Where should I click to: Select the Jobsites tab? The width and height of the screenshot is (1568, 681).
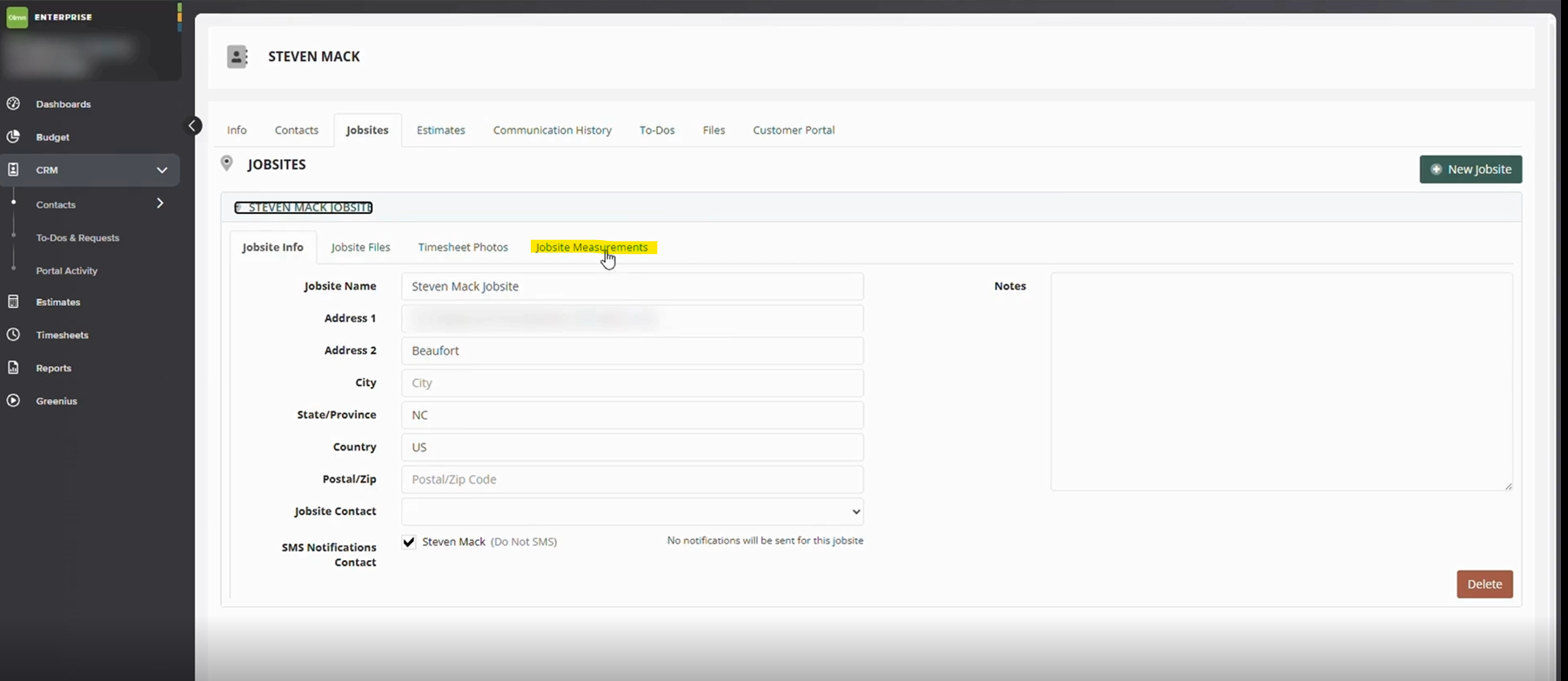click(367, 130)
